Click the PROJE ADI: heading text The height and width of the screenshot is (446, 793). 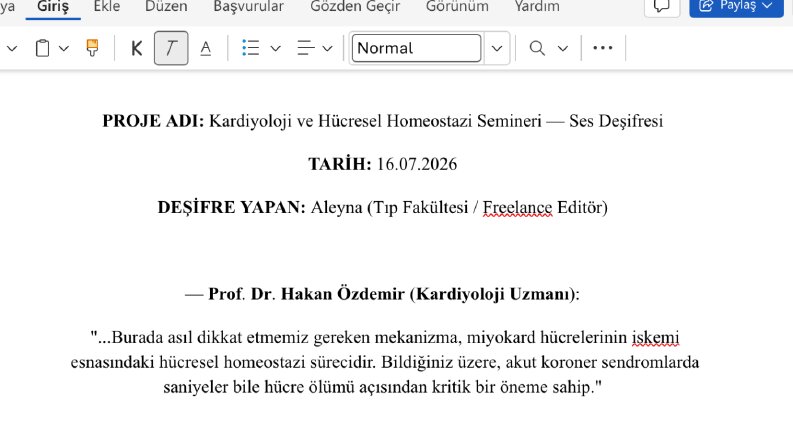pos(153,121)
